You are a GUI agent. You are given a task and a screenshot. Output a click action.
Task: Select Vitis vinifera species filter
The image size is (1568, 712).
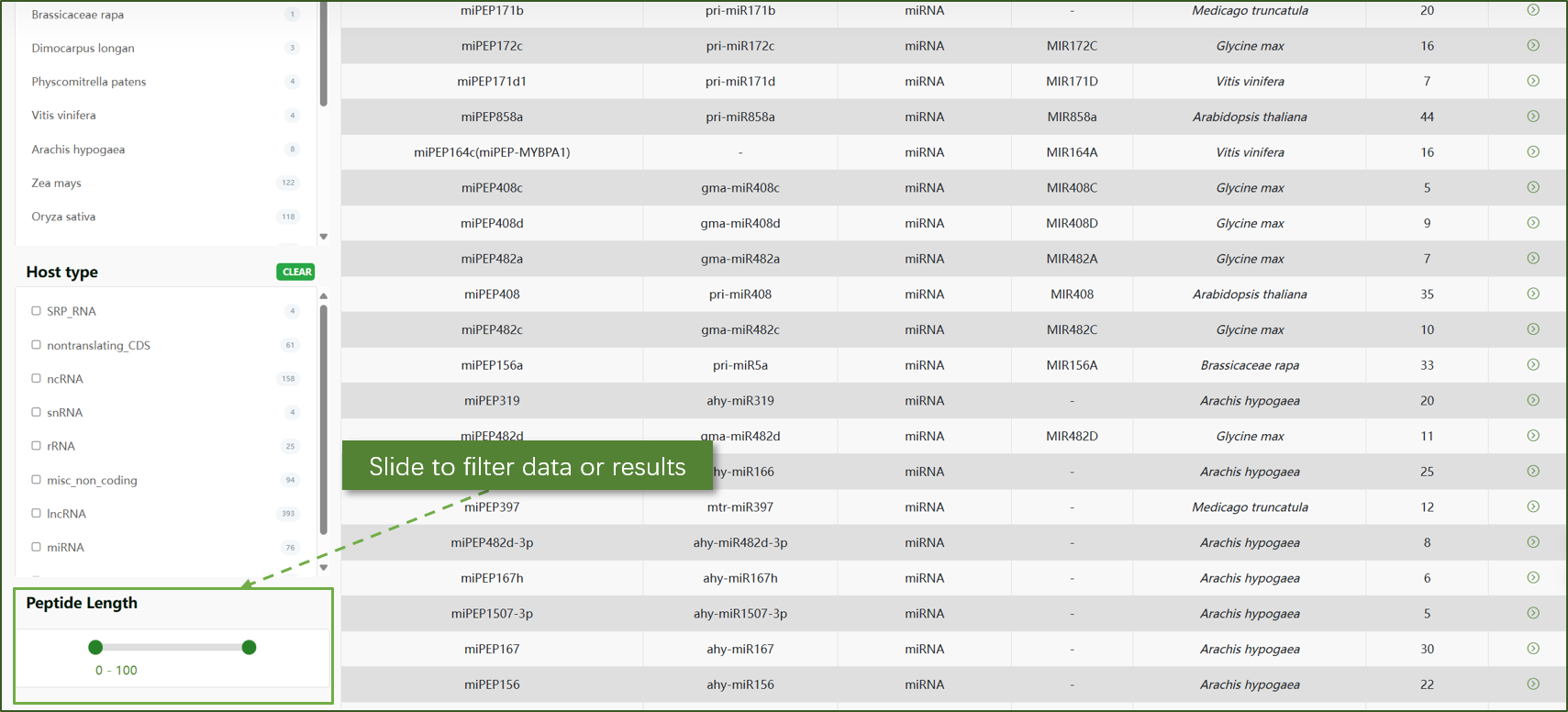[x=63, y=116]
